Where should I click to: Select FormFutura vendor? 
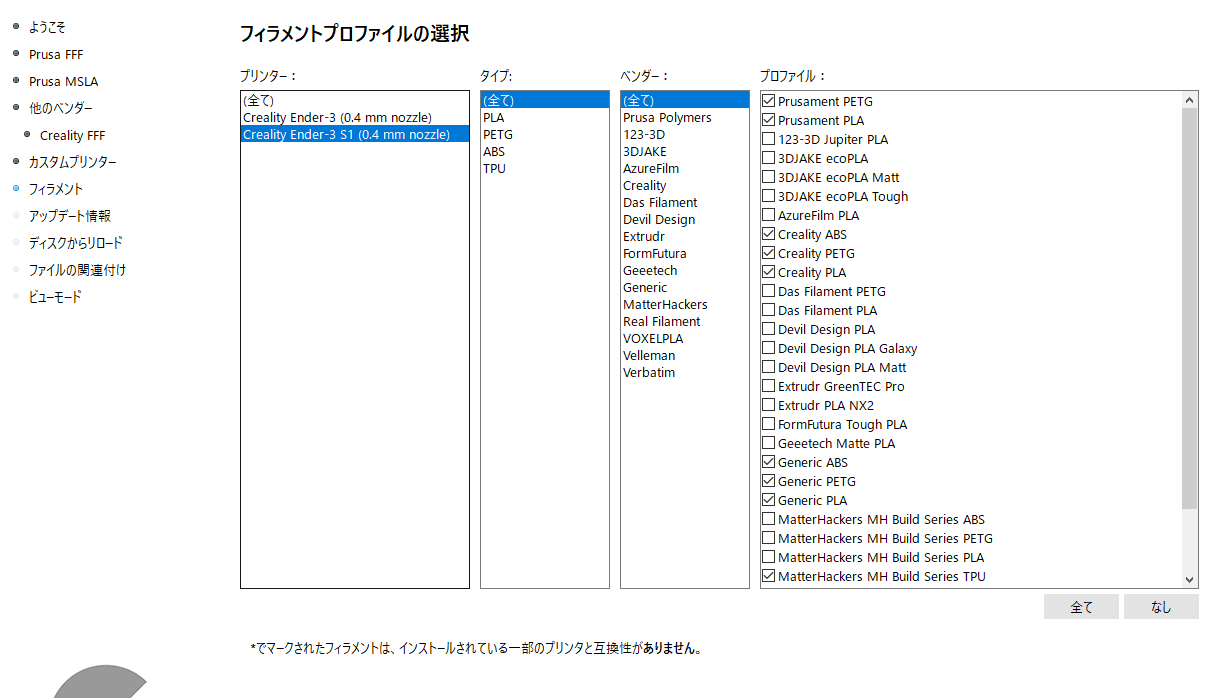coord(685,253)
